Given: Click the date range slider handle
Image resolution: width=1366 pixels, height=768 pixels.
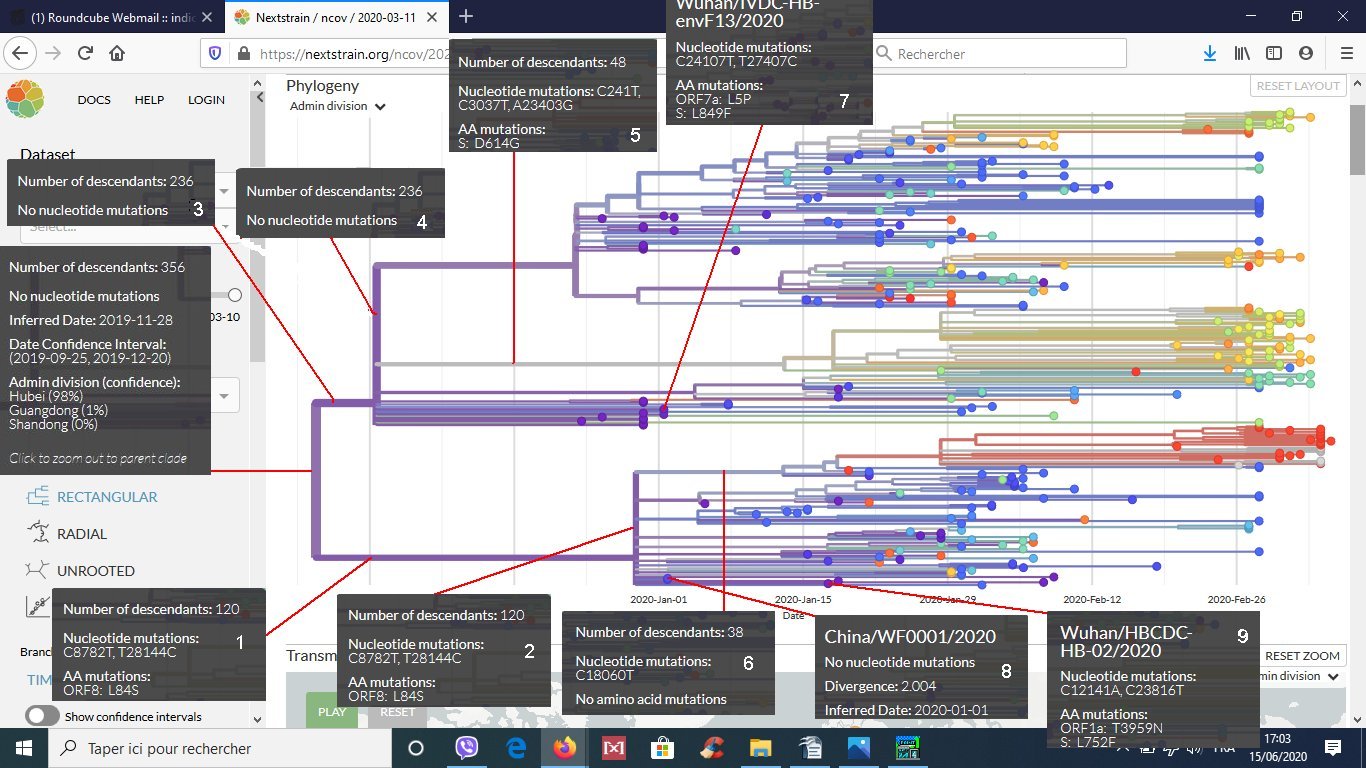Looking at the screenshot, I should pyautogui.click(x=235, y=295).
